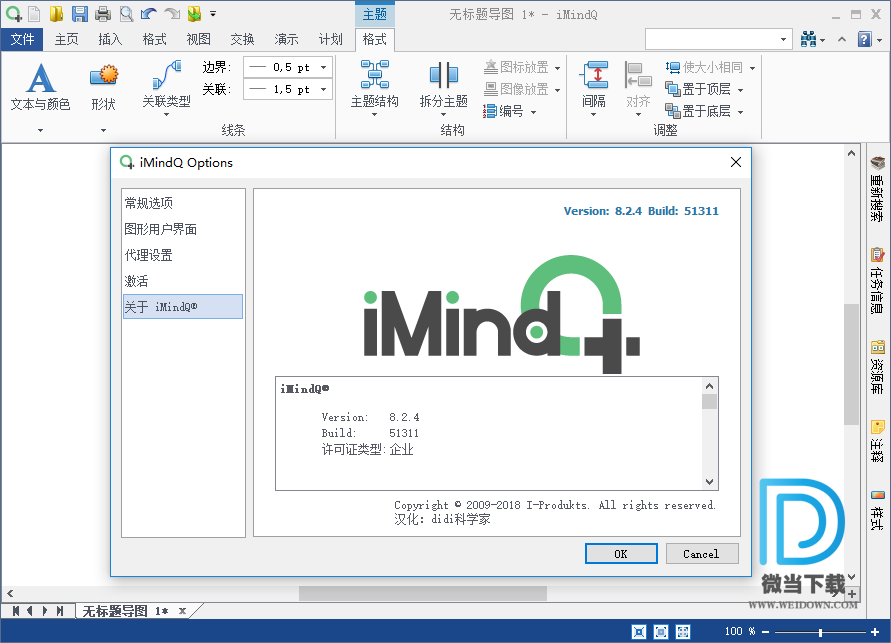Open Print Preview icon in quick access toolbar
The image size is (891, 643).
[126, 13]
